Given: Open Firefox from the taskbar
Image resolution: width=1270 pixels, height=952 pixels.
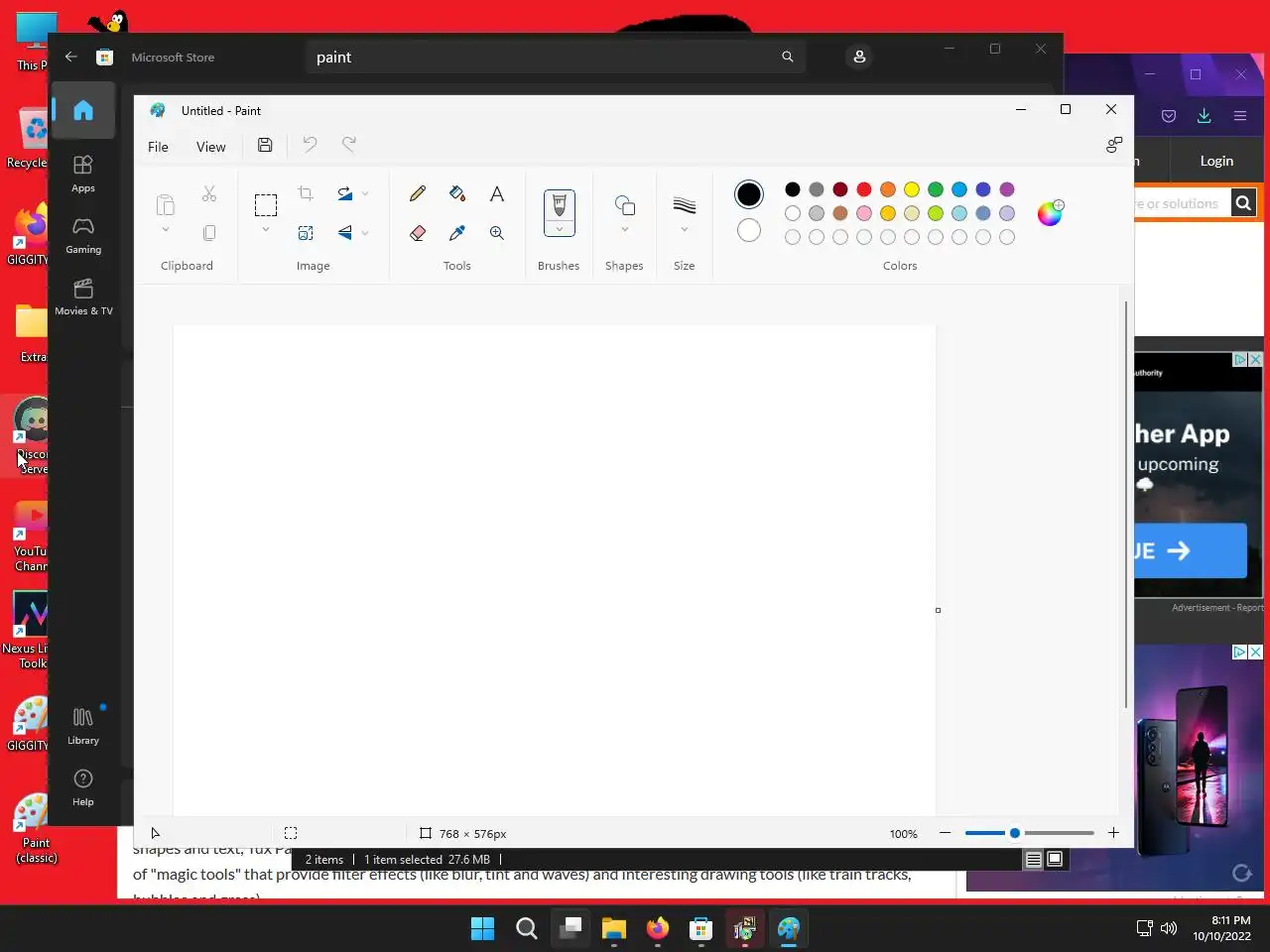Looking at the screenshot, I should tap(658, 928).
